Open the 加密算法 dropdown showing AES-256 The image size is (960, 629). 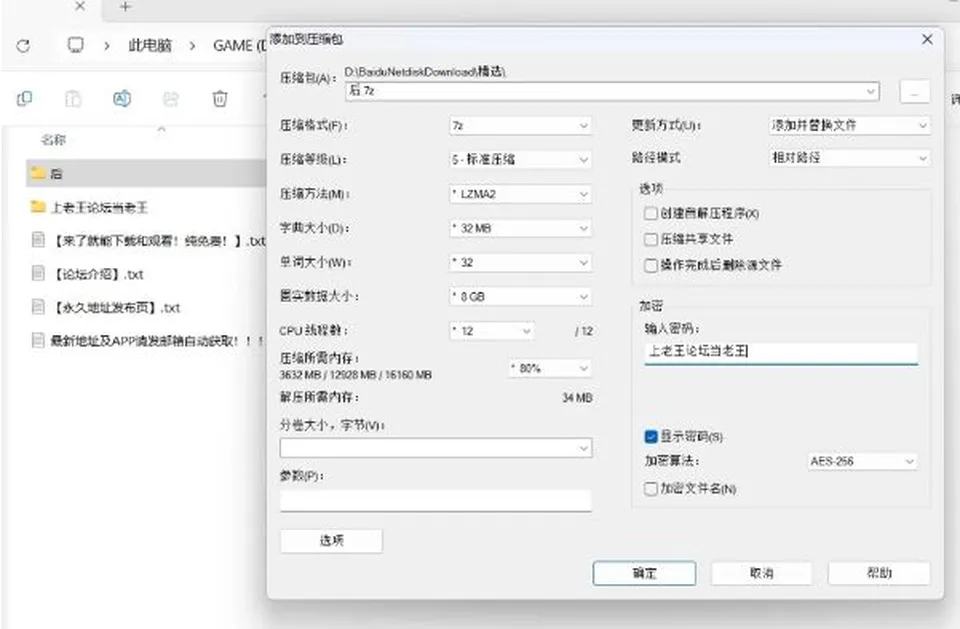point(863,461)
